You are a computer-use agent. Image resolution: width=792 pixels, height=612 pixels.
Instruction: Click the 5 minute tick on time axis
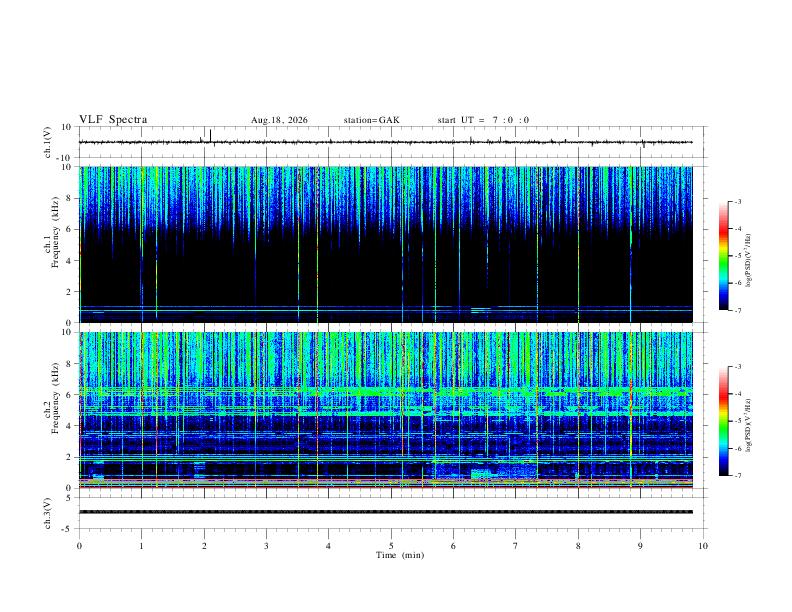click(x=391, y=546)
